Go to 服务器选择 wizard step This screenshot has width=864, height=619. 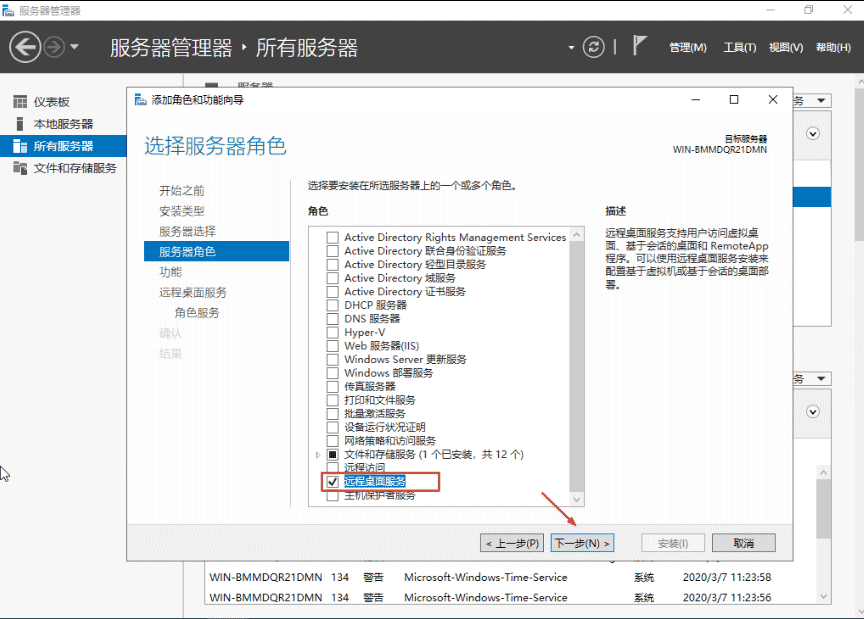[187, 232]
